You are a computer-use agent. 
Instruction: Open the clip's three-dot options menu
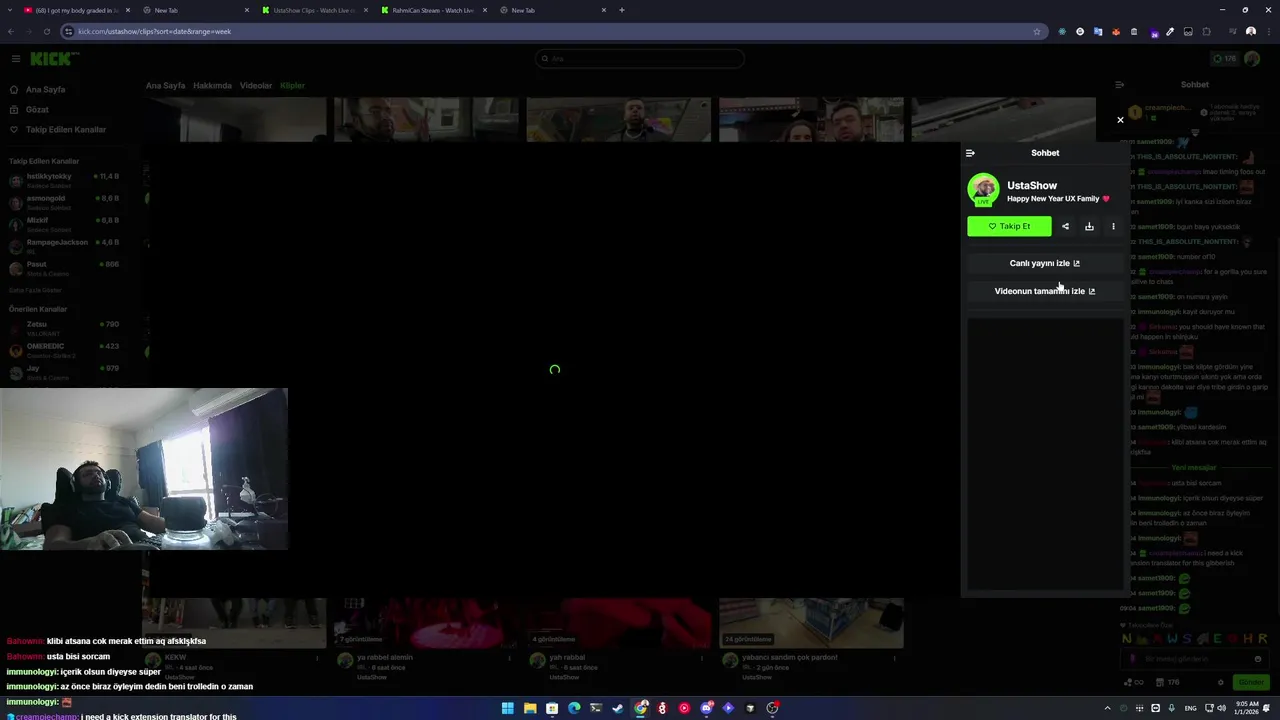pos(1113,226)
